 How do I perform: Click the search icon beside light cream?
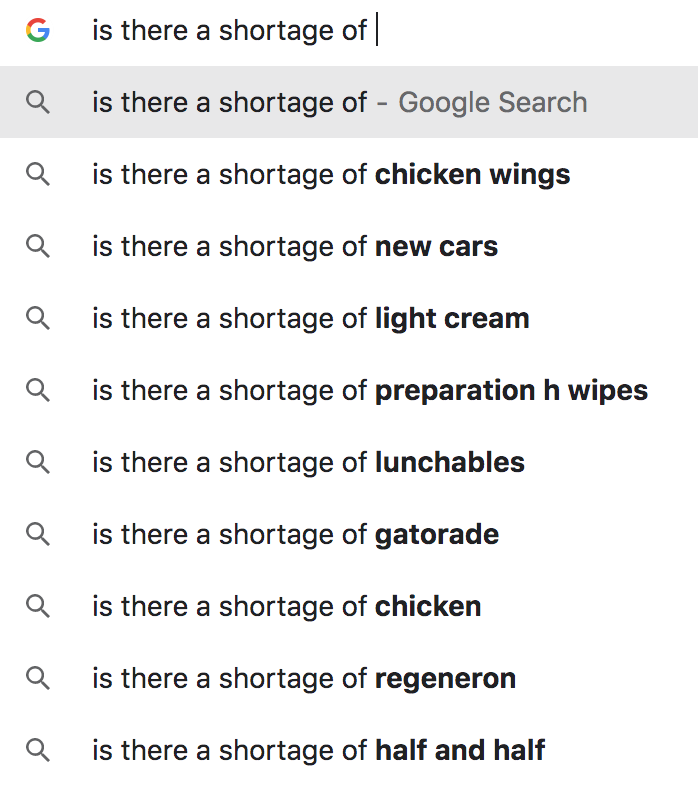pos(38,319)
